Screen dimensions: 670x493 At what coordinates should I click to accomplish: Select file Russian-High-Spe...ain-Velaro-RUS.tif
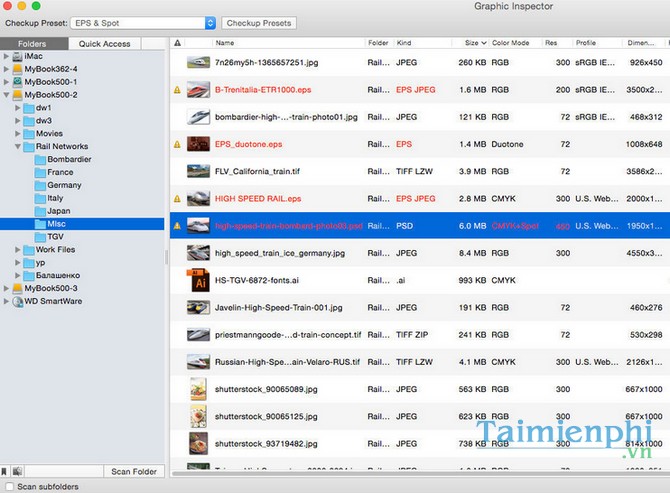(x=287, y=362)
